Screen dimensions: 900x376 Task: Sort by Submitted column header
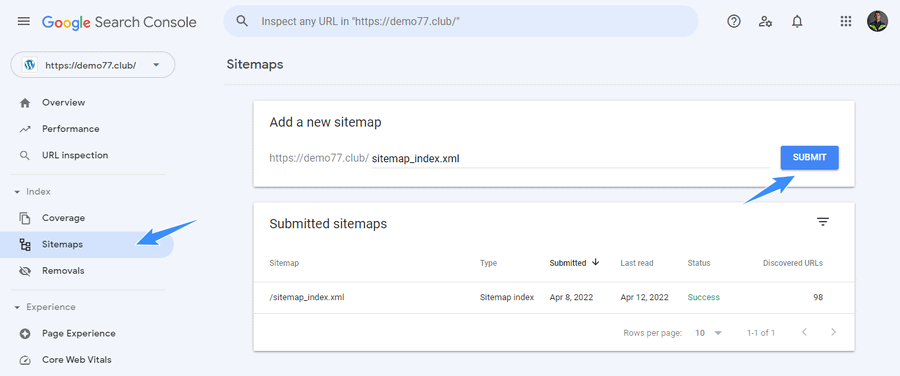(568, 263)
